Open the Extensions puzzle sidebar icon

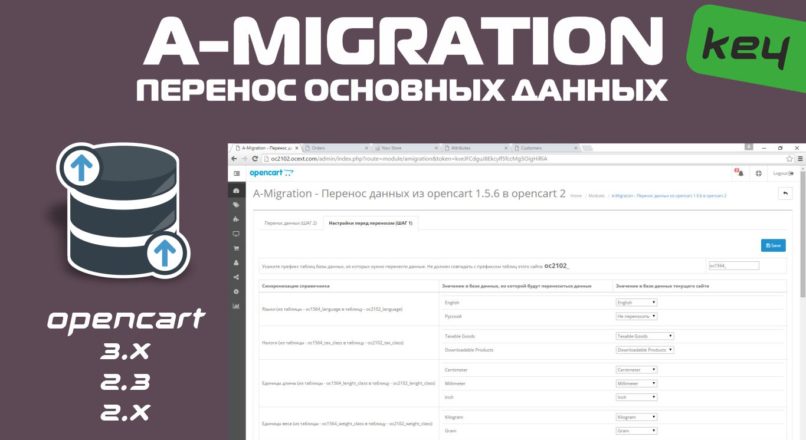click(x=236, y=219)
